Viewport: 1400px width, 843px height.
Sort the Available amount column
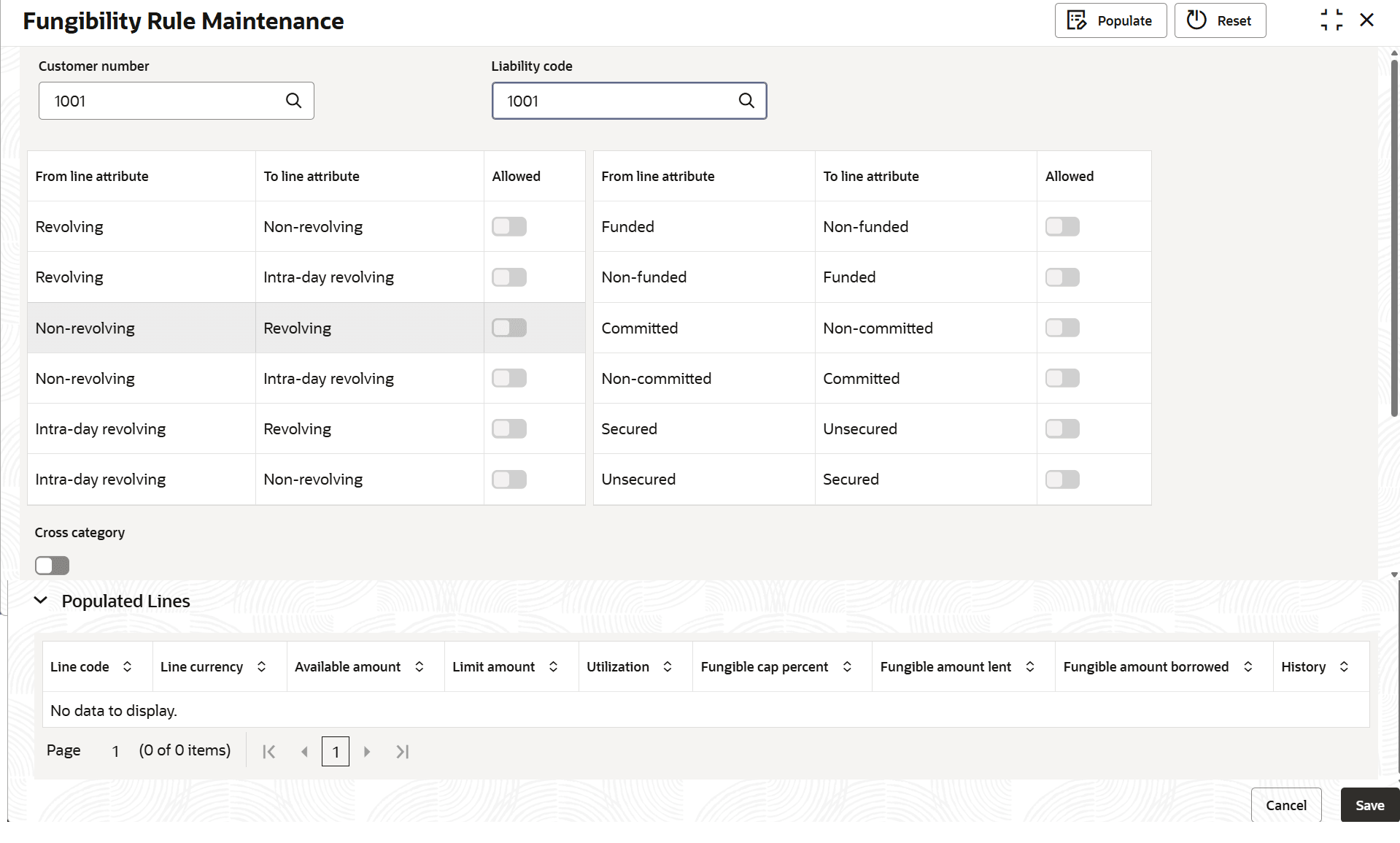[419, 666]
